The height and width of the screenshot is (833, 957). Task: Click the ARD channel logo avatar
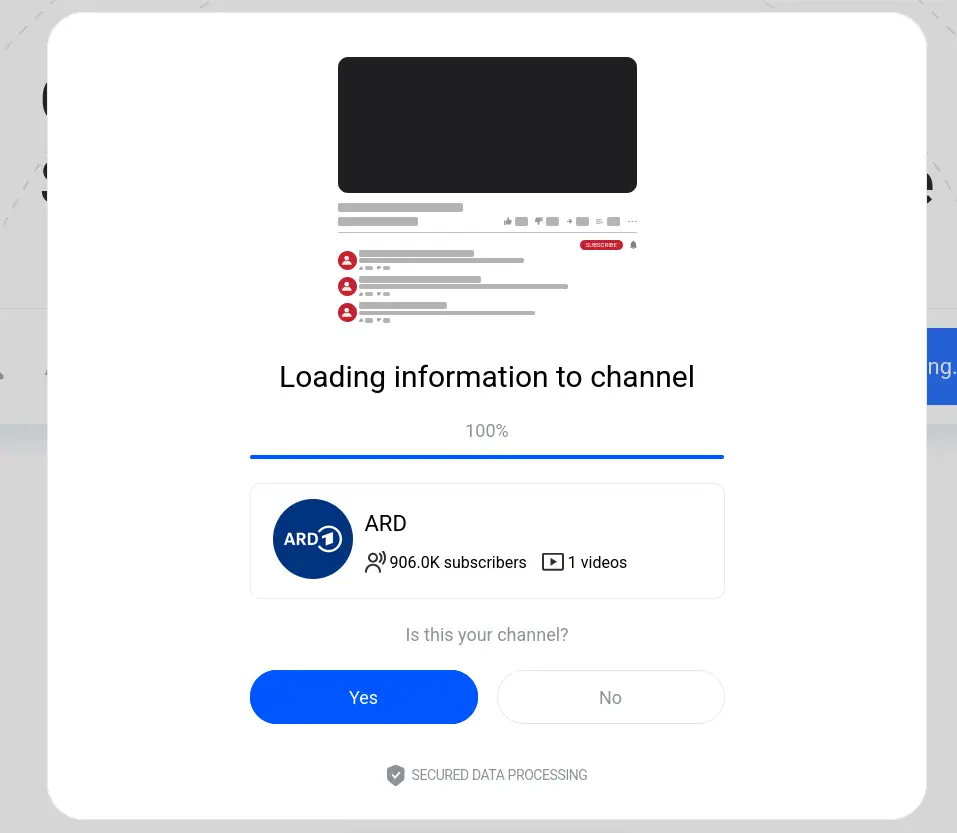click(313, 539)
